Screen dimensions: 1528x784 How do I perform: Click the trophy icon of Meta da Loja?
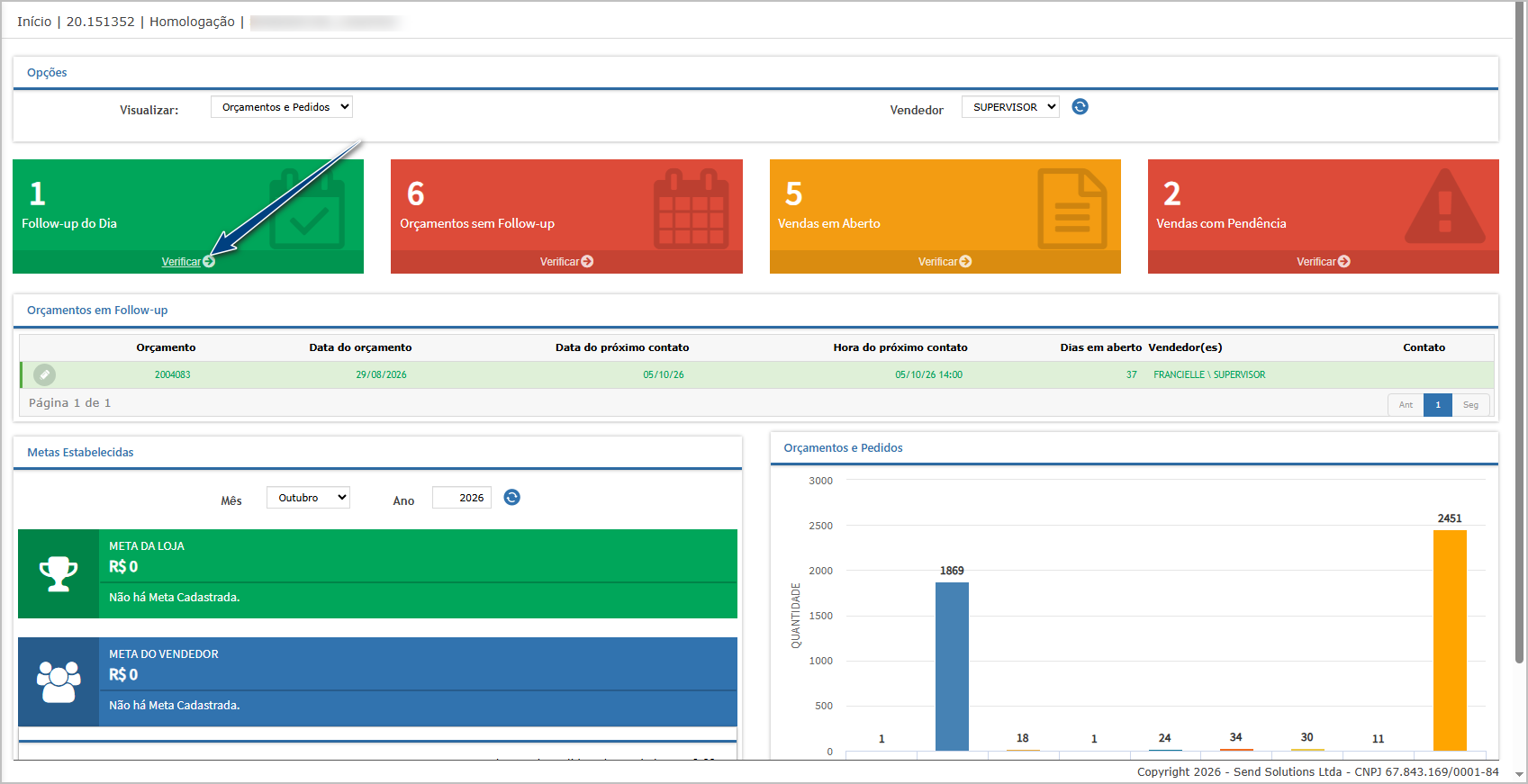point(59,573)
